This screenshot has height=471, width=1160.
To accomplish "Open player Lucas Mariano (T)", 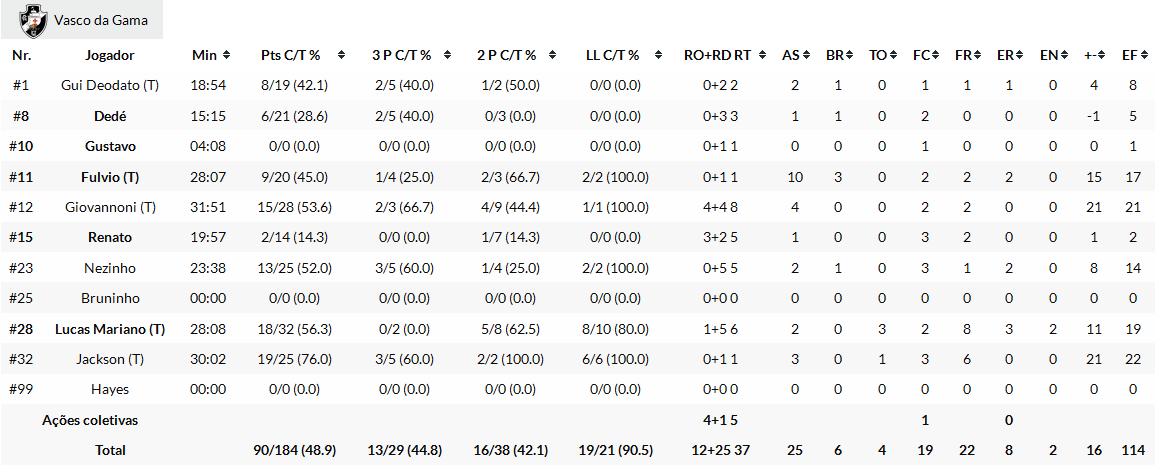I will [110, 328].
